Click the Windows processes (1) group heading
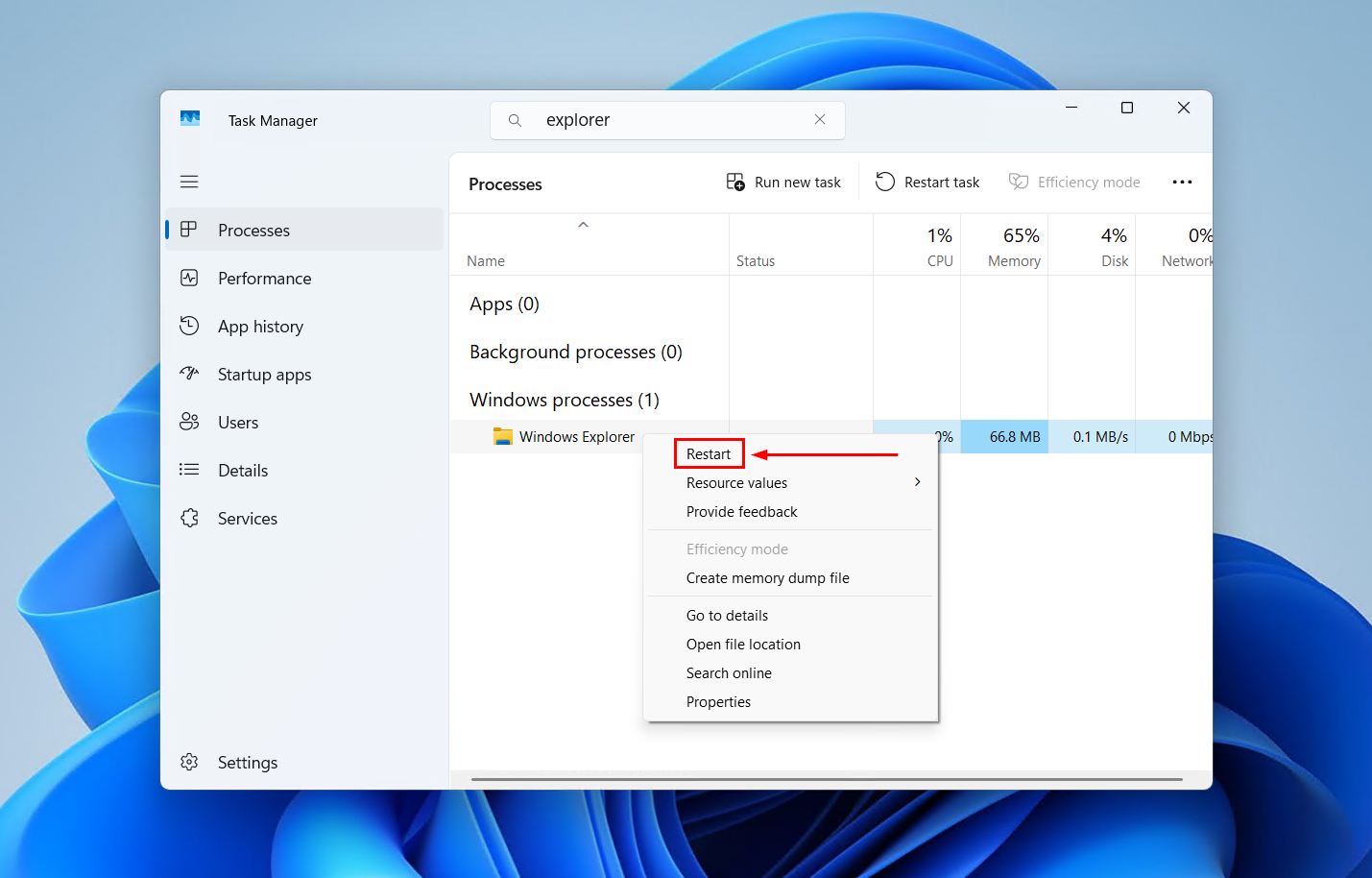The width and height of the screenshot is (1372, 878). [x=565, y=400]
